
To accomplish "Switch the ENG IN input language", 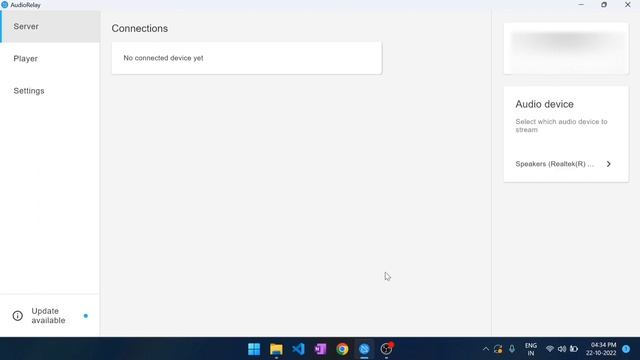I will pos(531,349).
